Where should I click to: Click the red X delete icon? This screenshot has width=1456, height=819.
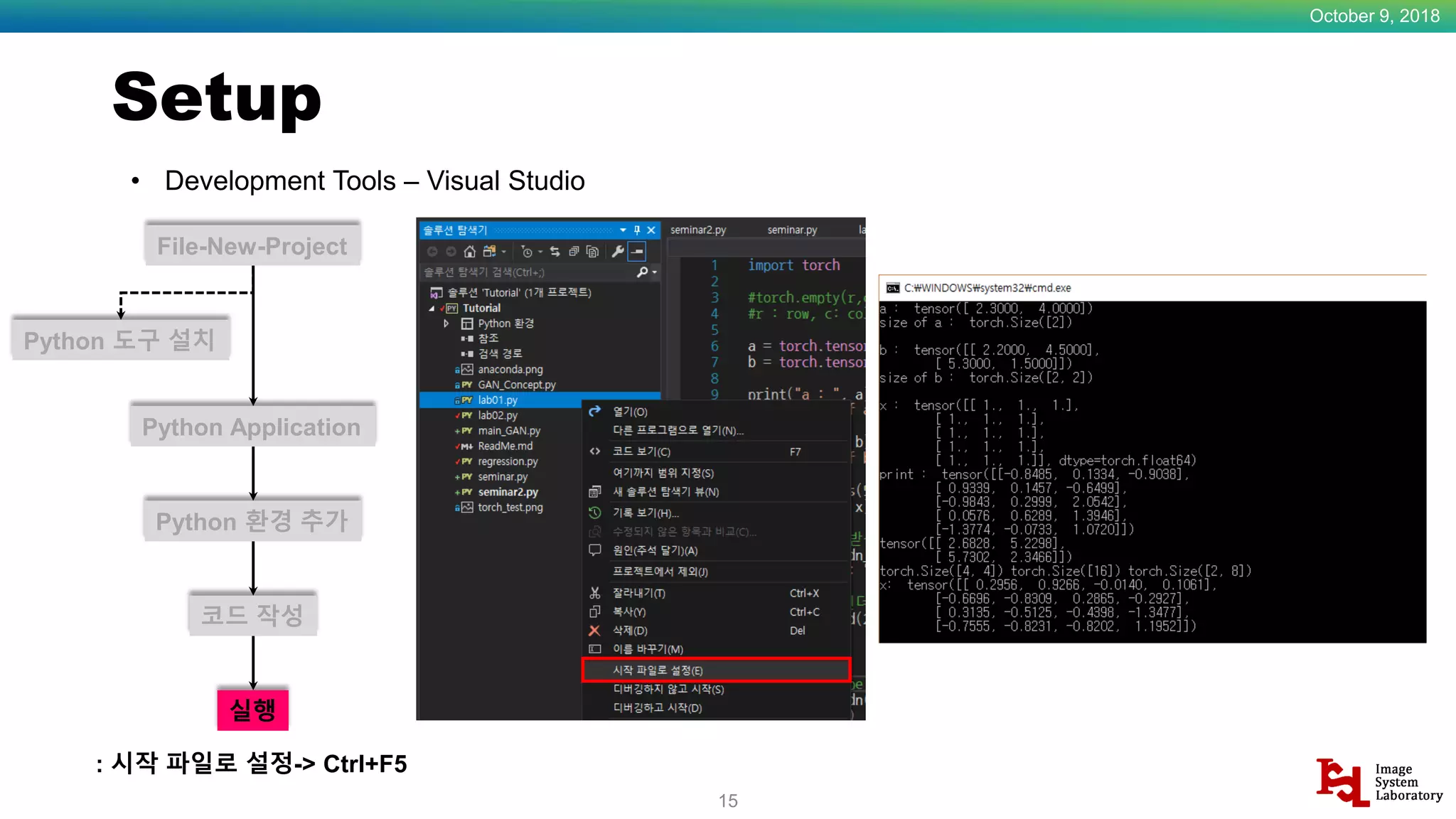tap(595, 631)
